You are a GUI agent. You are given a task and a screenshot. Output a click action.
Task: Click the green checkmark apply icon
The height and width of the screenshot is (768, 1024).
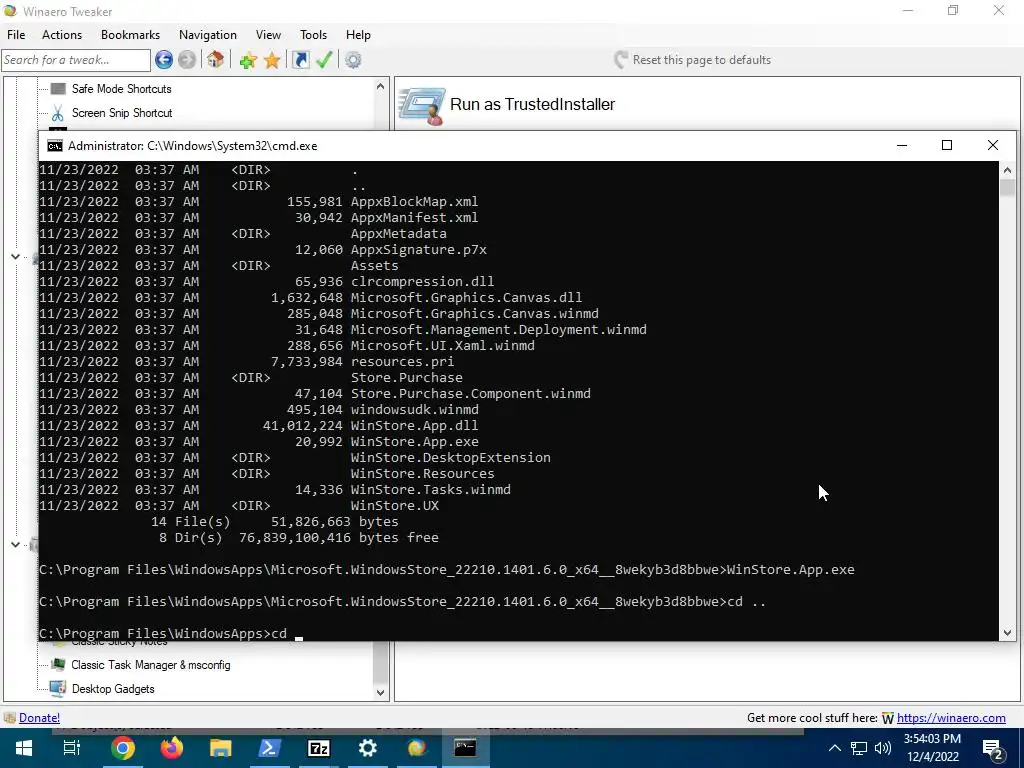point(324,60)
